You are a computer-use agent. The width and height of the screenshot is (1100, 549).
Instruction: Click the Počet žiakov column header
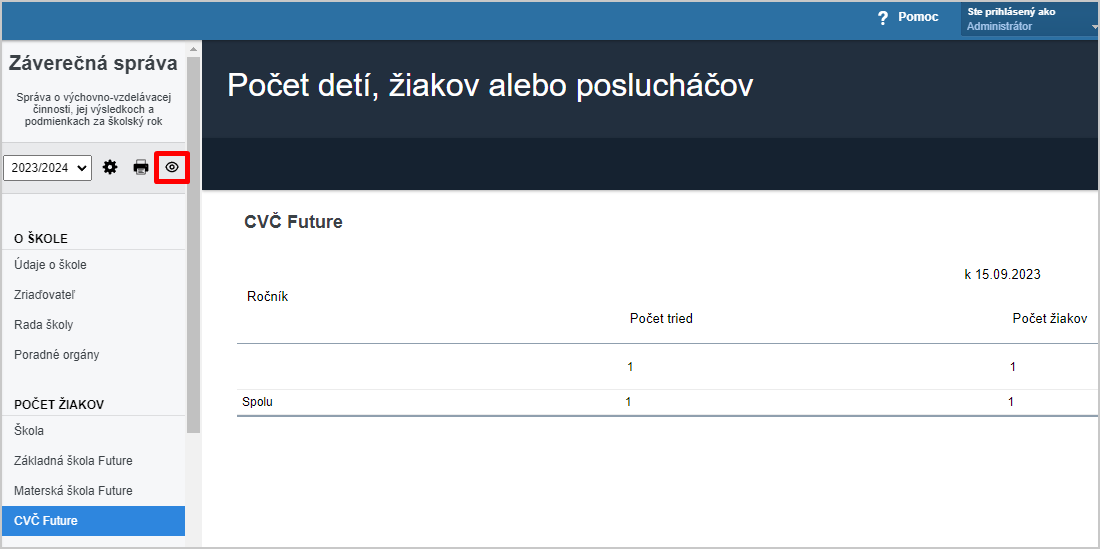[x=1049, y=318]
